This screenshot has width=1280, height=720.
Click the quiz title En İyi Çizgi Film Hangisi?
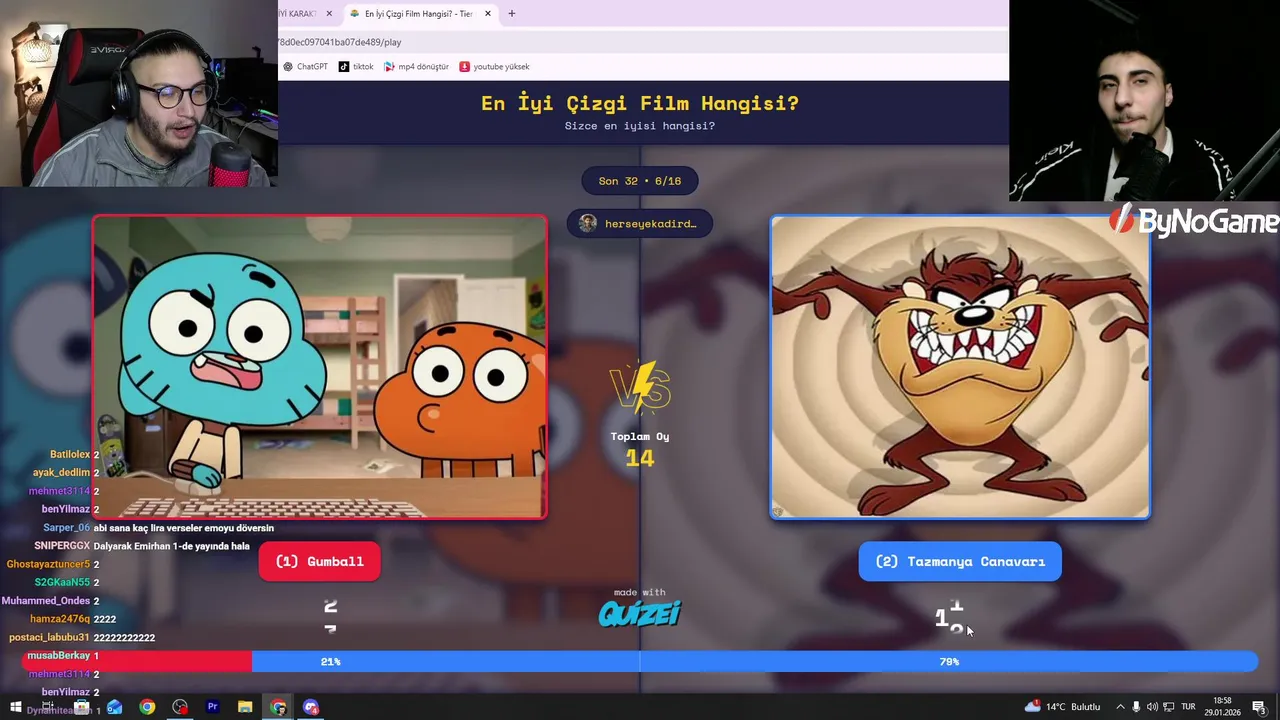[x=640, y=103]
